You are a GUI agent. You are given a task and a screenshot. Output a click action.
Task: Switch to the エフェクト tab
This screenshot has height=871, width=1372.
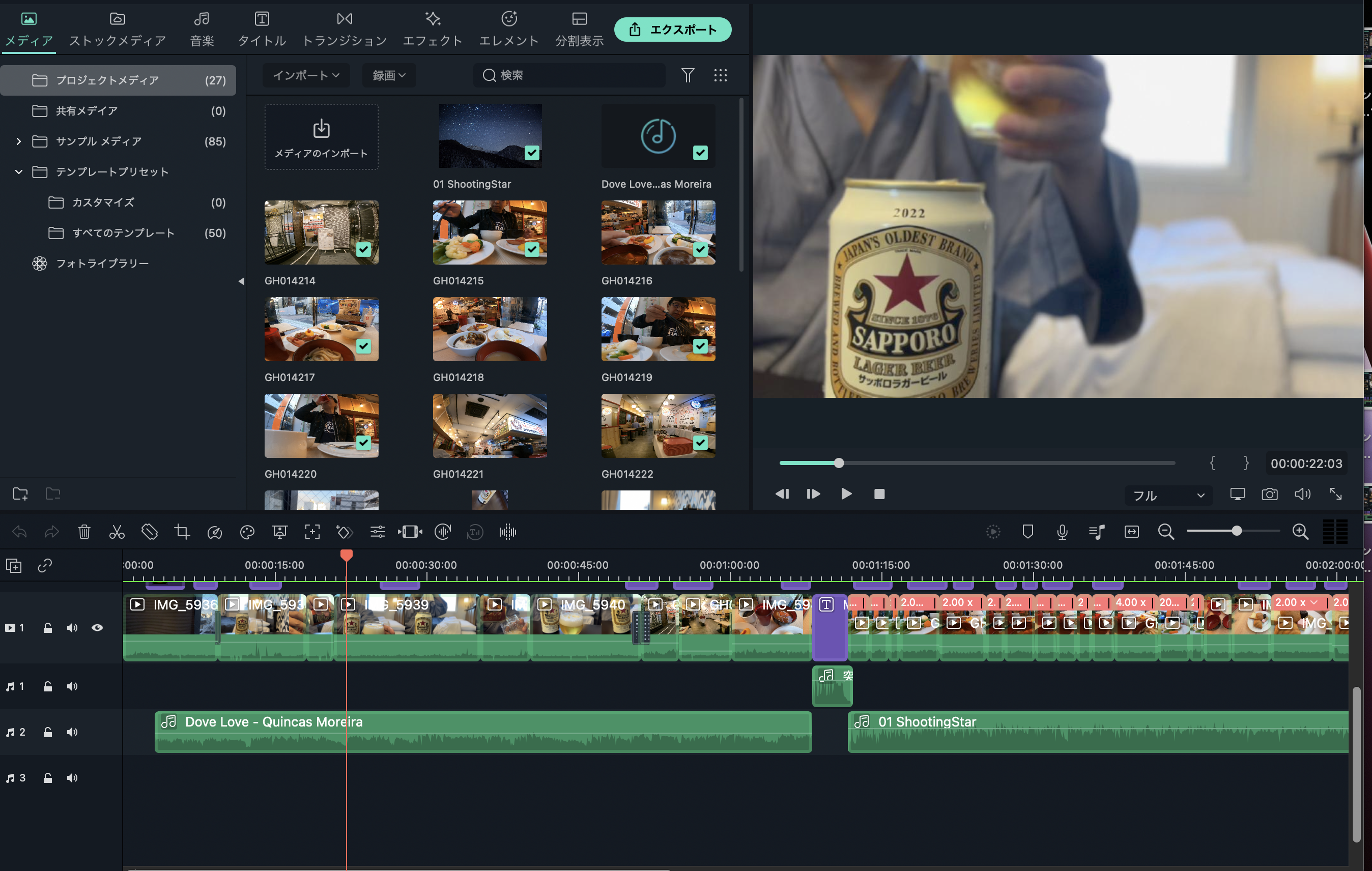point(433,29)
